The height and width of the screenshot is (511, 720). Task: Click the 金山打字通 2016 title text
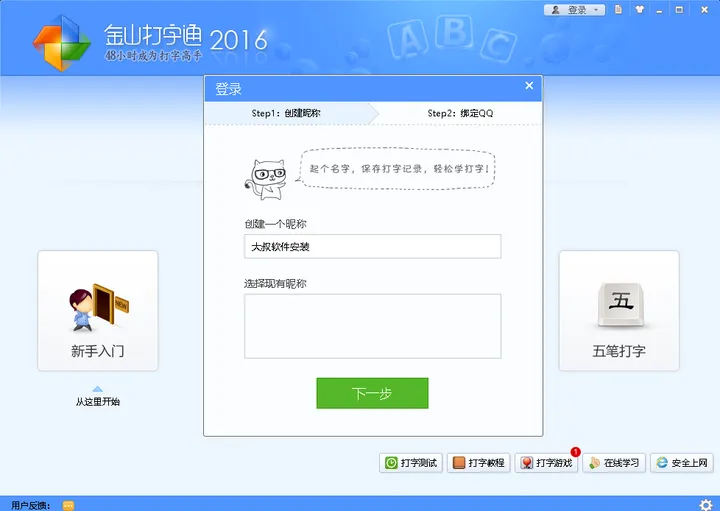click(186, 36)
